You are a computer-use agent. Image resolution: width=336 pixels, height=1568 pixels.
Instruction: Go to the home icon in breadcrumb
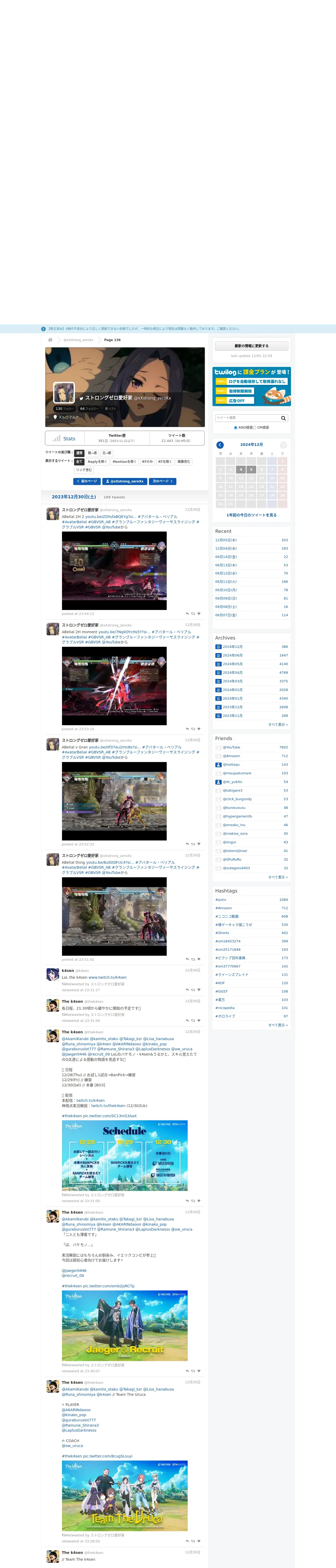(50, 340)
